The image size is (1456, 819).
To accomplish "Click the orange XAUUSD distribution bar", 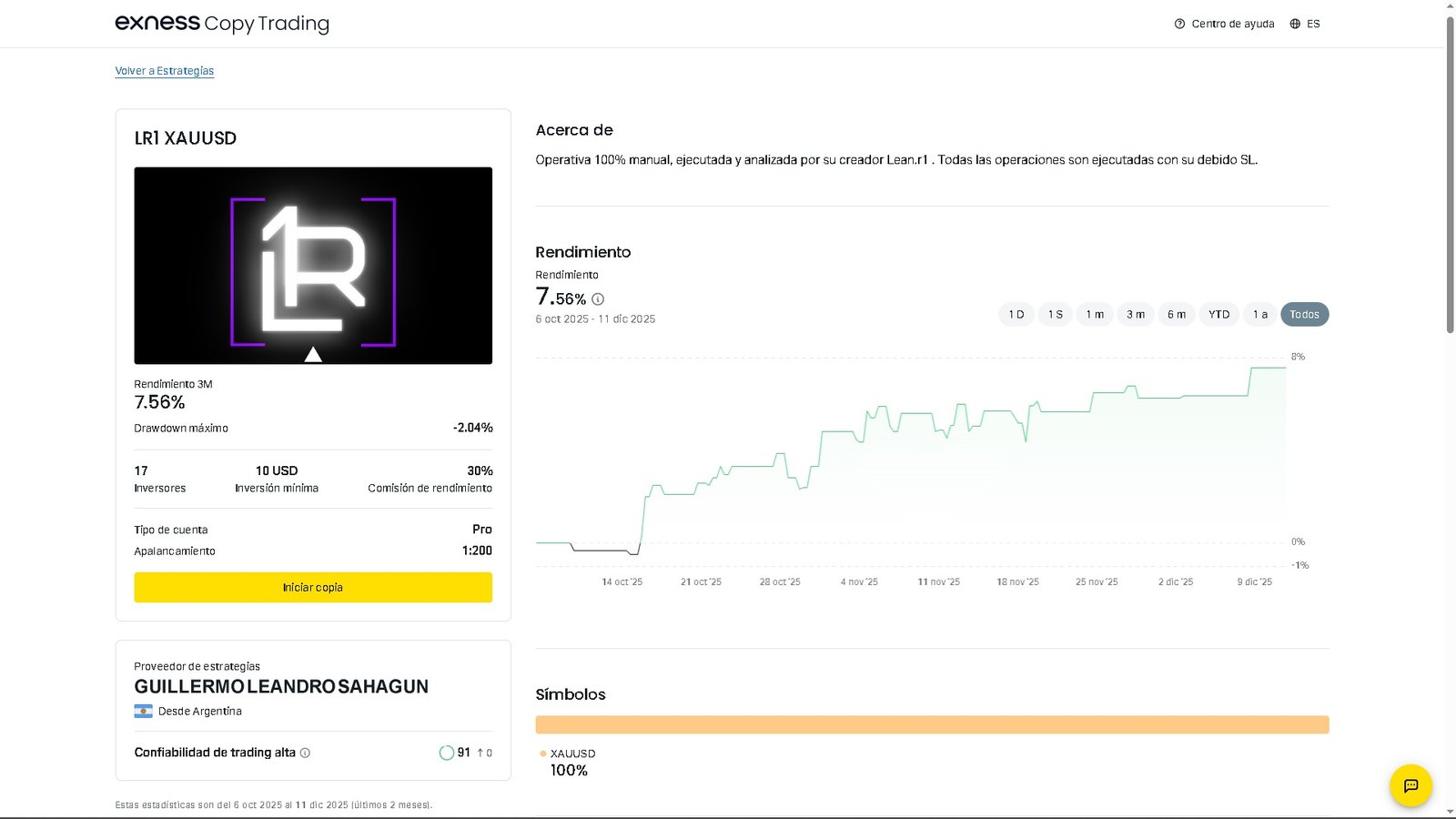I will pyautogui.click(x=933, y=723).
